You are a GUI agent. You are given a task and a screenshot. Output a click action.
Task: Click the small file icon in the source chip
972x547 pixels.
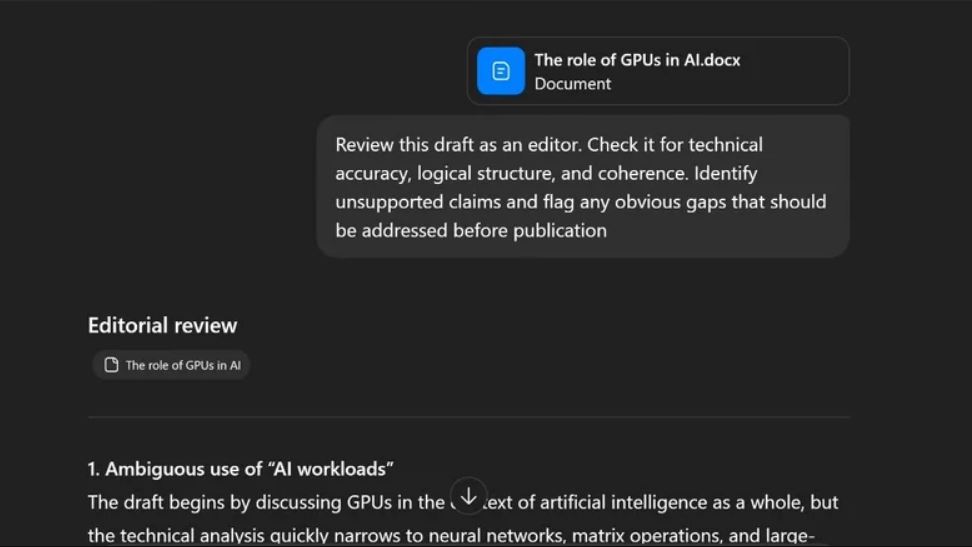(112, 365)
